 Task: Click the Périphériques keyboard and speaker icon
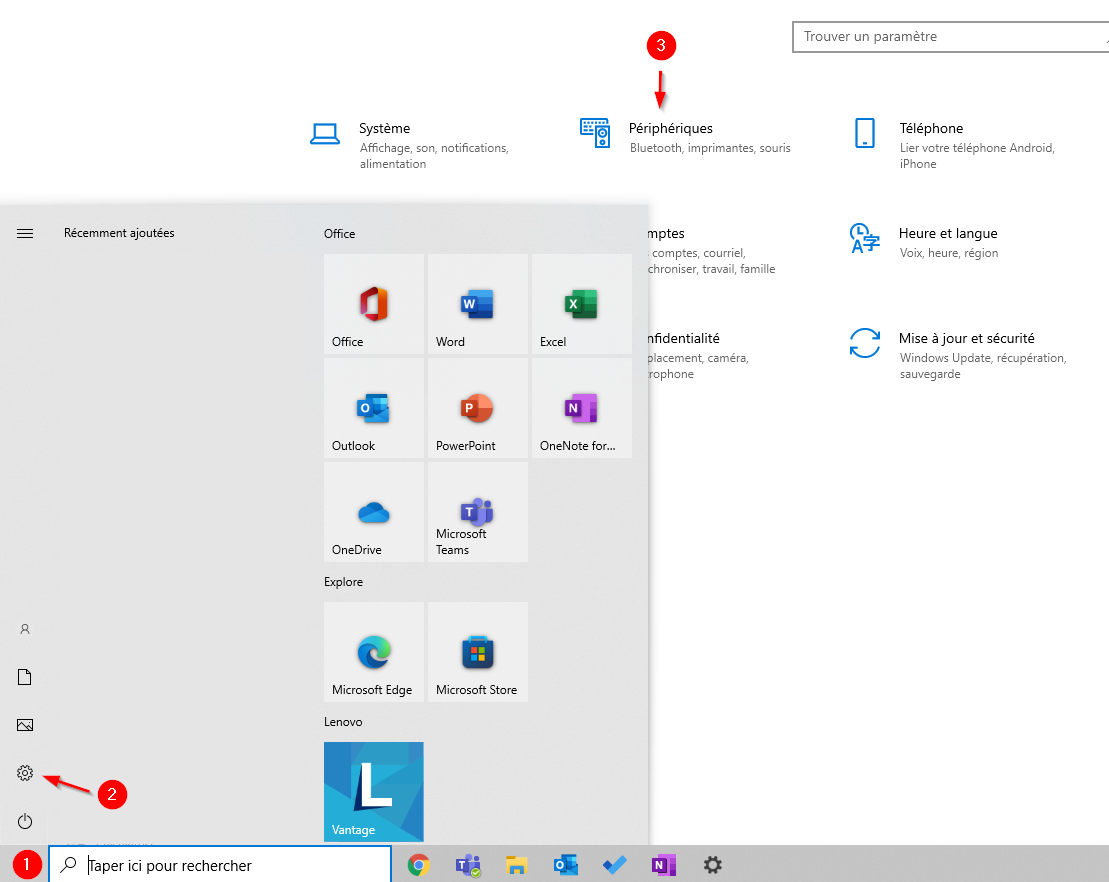[x=595, y=133]
